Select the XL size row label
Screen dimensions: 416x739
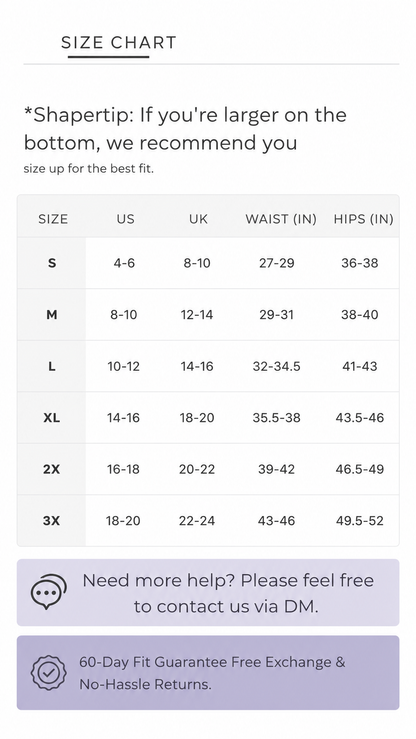pos(52,418)
